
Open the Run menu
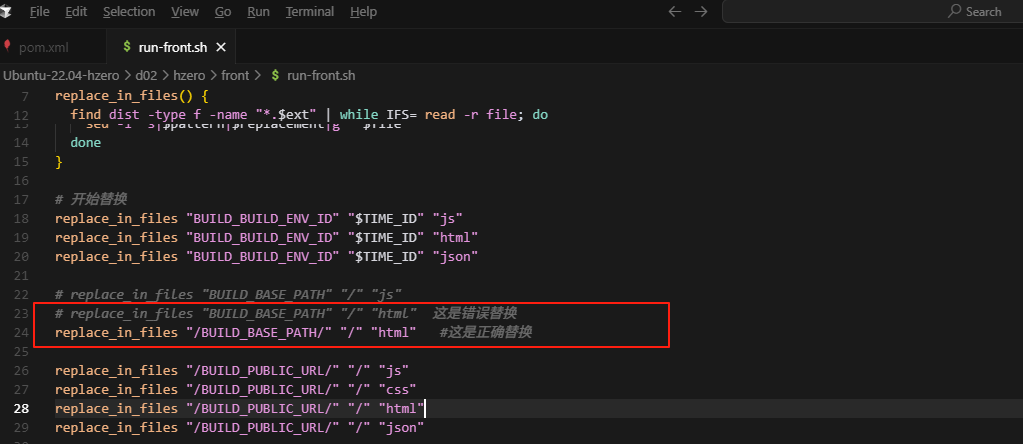pos(258,12)
